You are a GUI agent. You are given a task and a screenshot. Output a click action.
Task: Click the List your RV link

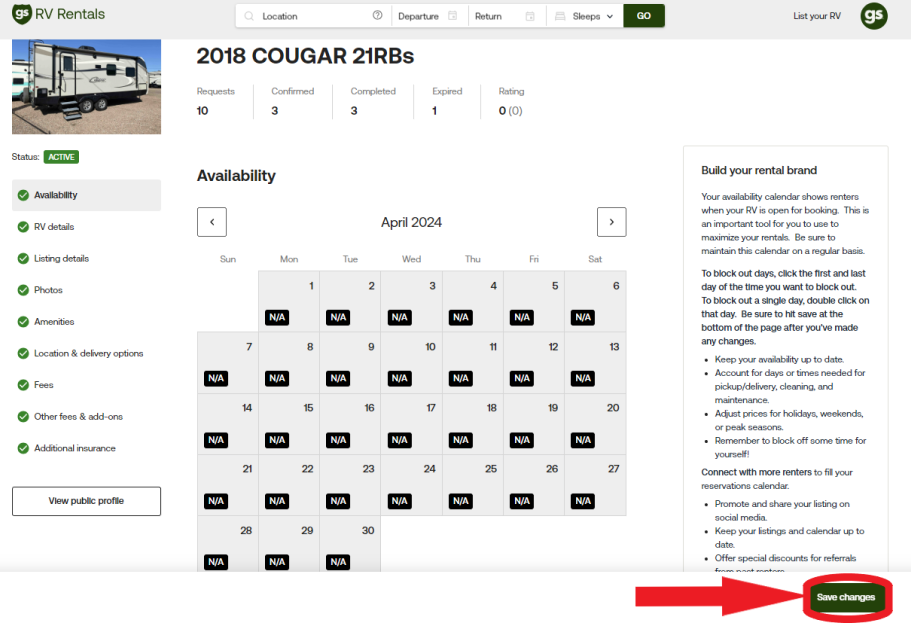tap(816, 16)
